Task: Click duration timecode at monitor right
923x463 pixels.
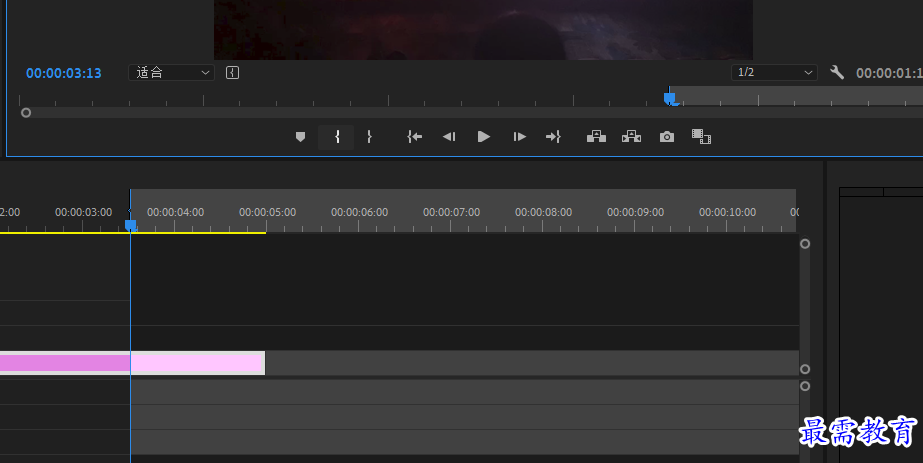Action: pos(889,73)
